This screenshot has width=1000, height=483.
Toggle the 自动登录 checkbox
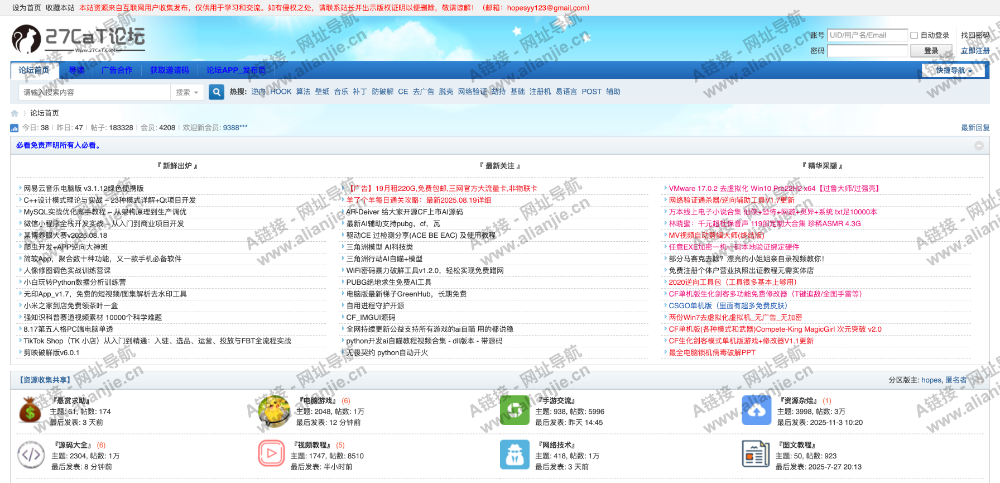(914, 35)
